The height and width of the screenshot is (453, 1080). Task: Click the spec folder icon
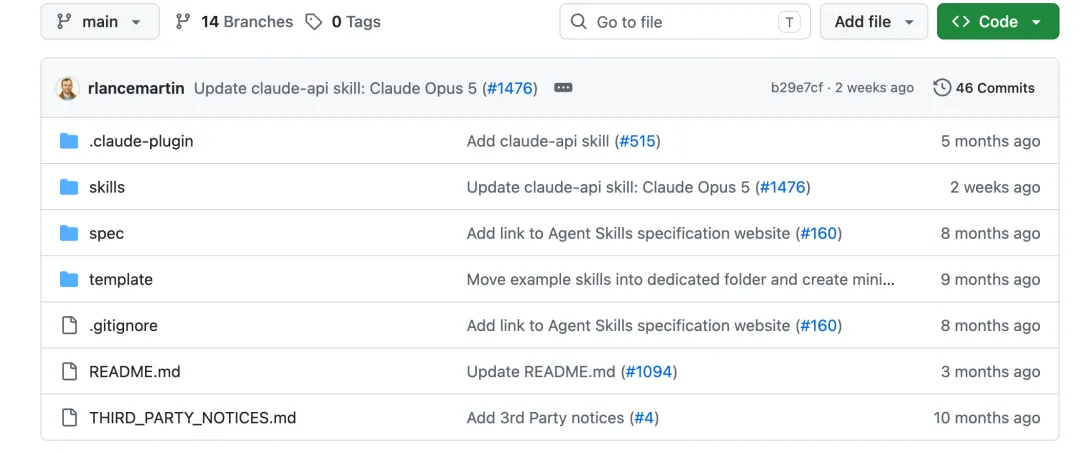[x=69, y=233]
